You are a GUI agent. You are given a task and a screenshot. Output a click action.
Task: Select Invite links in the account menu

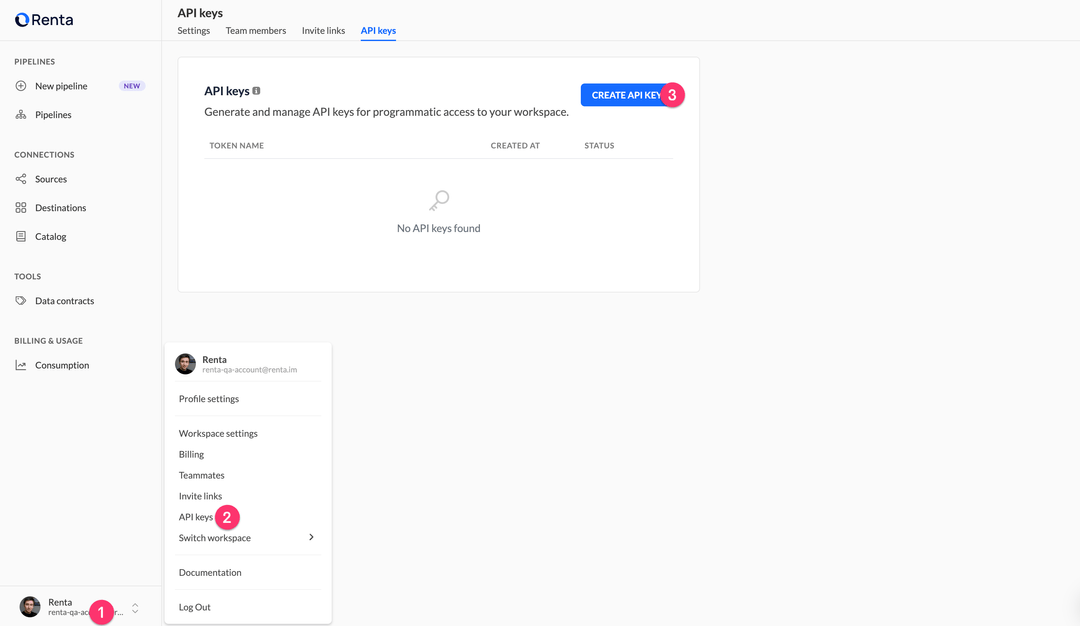[200, 495]
